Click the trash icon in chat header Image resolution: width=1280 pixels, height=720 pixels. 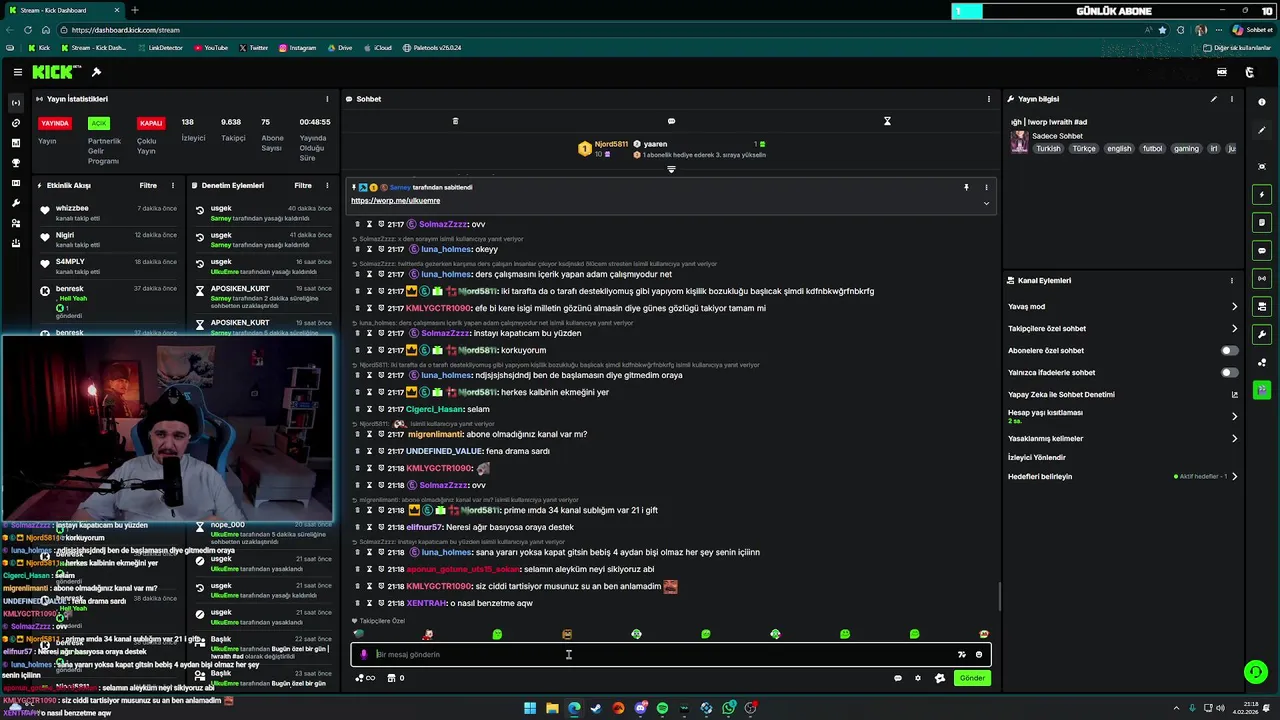coord(455,121)
